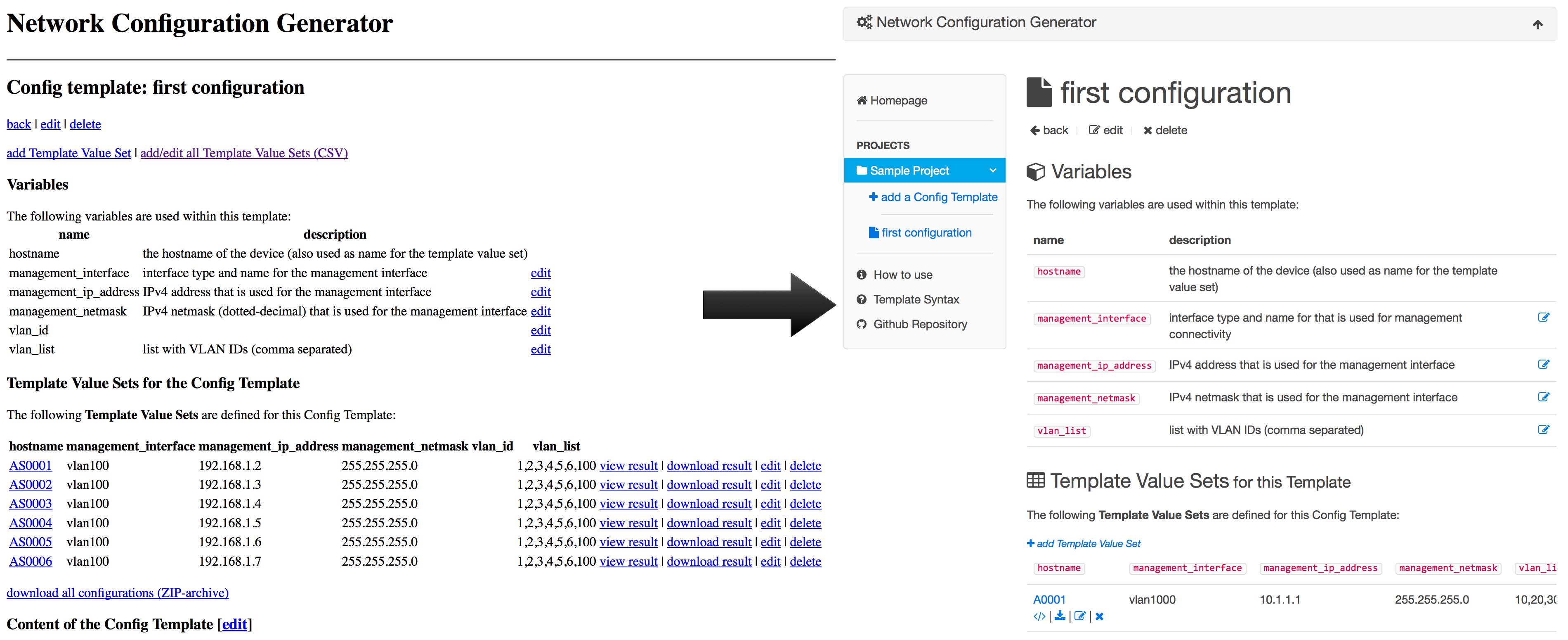Click add Template Value Set in styled page

pyautogui.click(x=1084, y=543)
